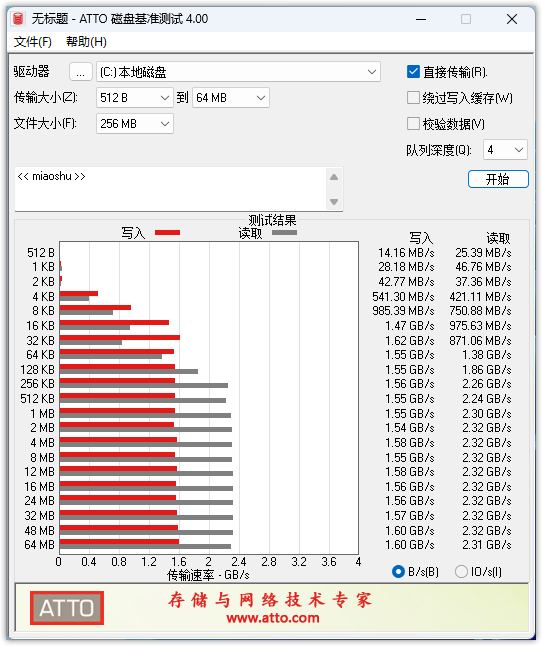542x646 pixels.
Task: Click the 开始 button to start the test
Action: click(498, 179)
